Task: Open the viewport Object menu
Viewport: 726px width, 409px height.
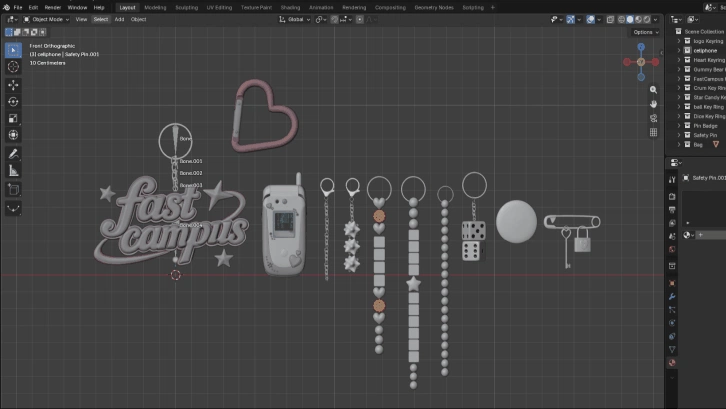Action: coord(138,19)
